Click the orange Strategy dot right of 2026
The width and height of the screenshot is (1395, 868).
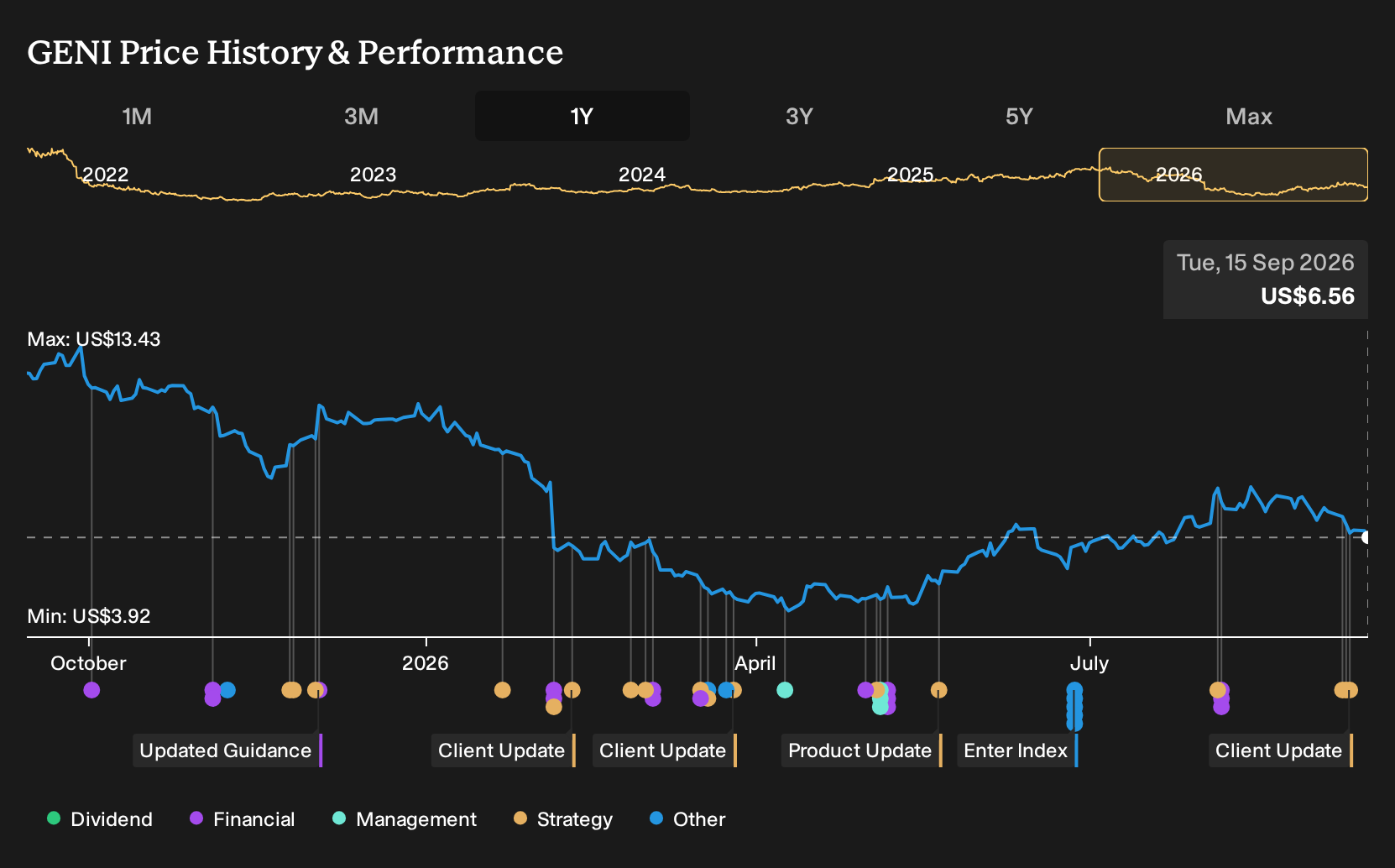tap(502, 690)
